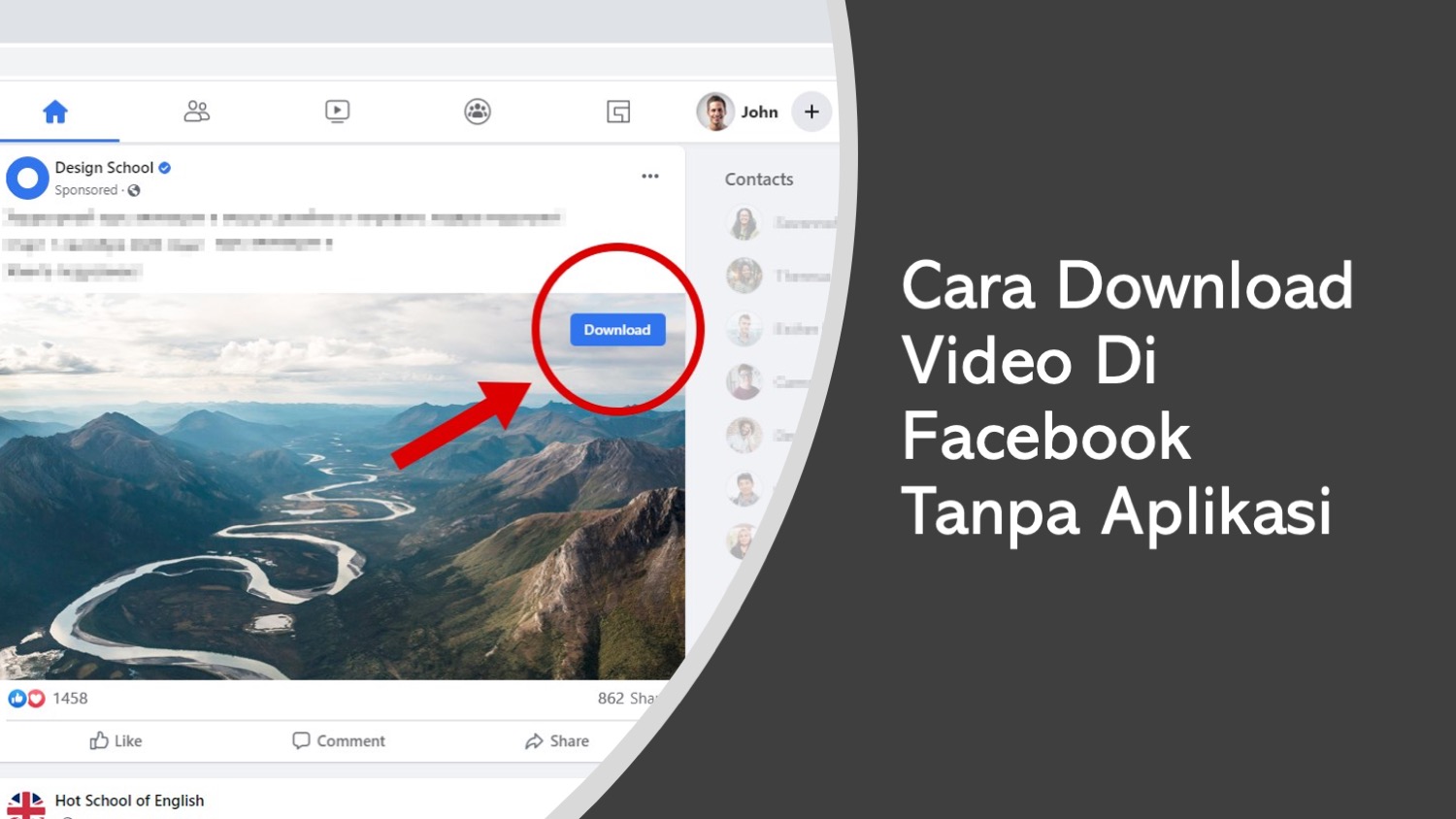1456x819 pixels.
Task: Click the Contacts heading
Action: tap(759, 180)
